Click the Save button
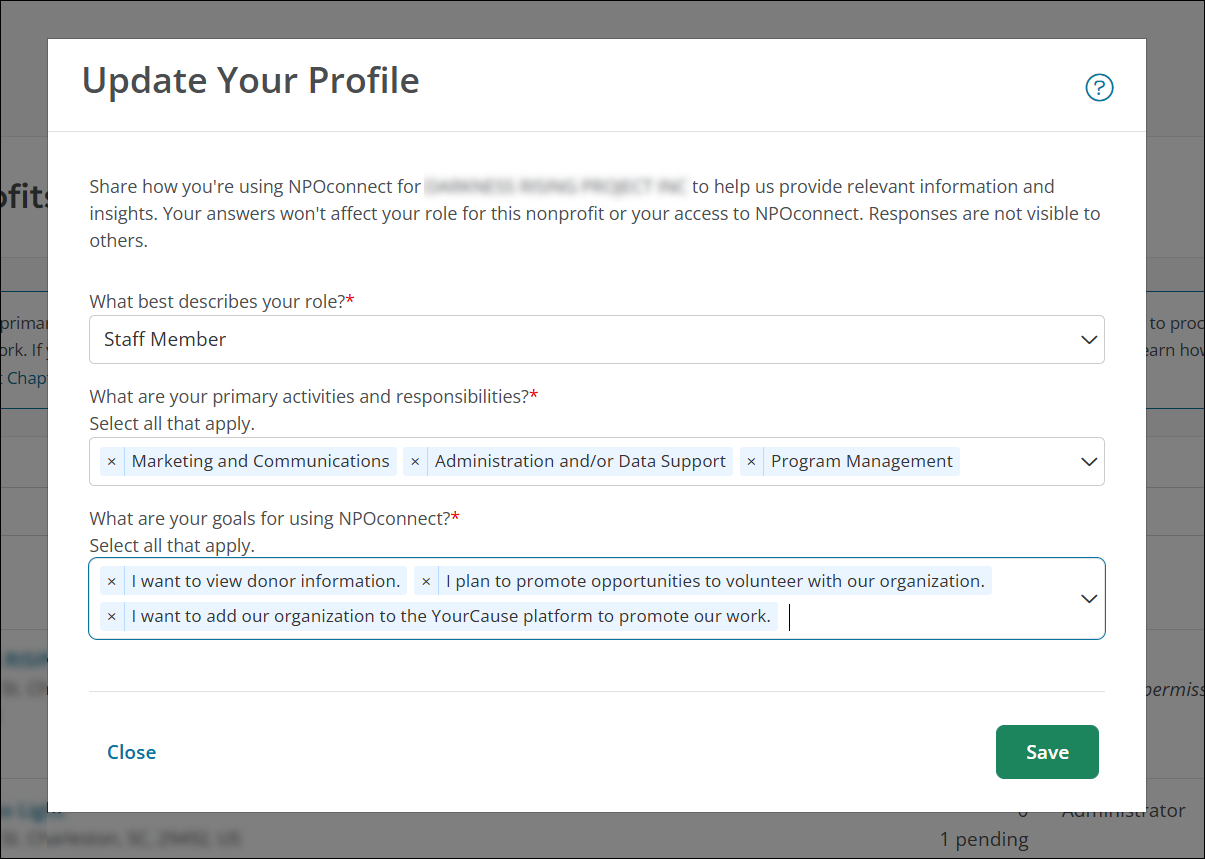This screenshot has width=1205, height=859. coord(1047,752)
